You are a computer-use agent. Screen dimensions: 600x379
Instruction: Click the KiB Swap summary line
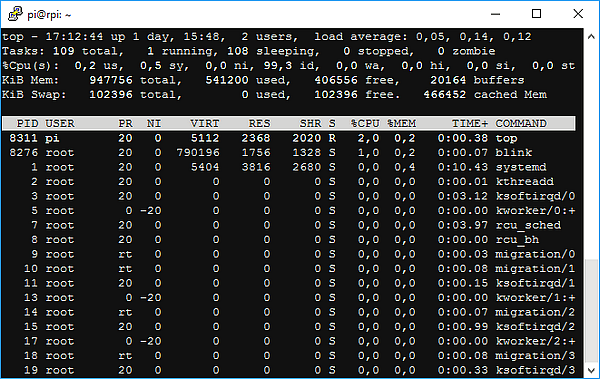(x=274, y=95)
